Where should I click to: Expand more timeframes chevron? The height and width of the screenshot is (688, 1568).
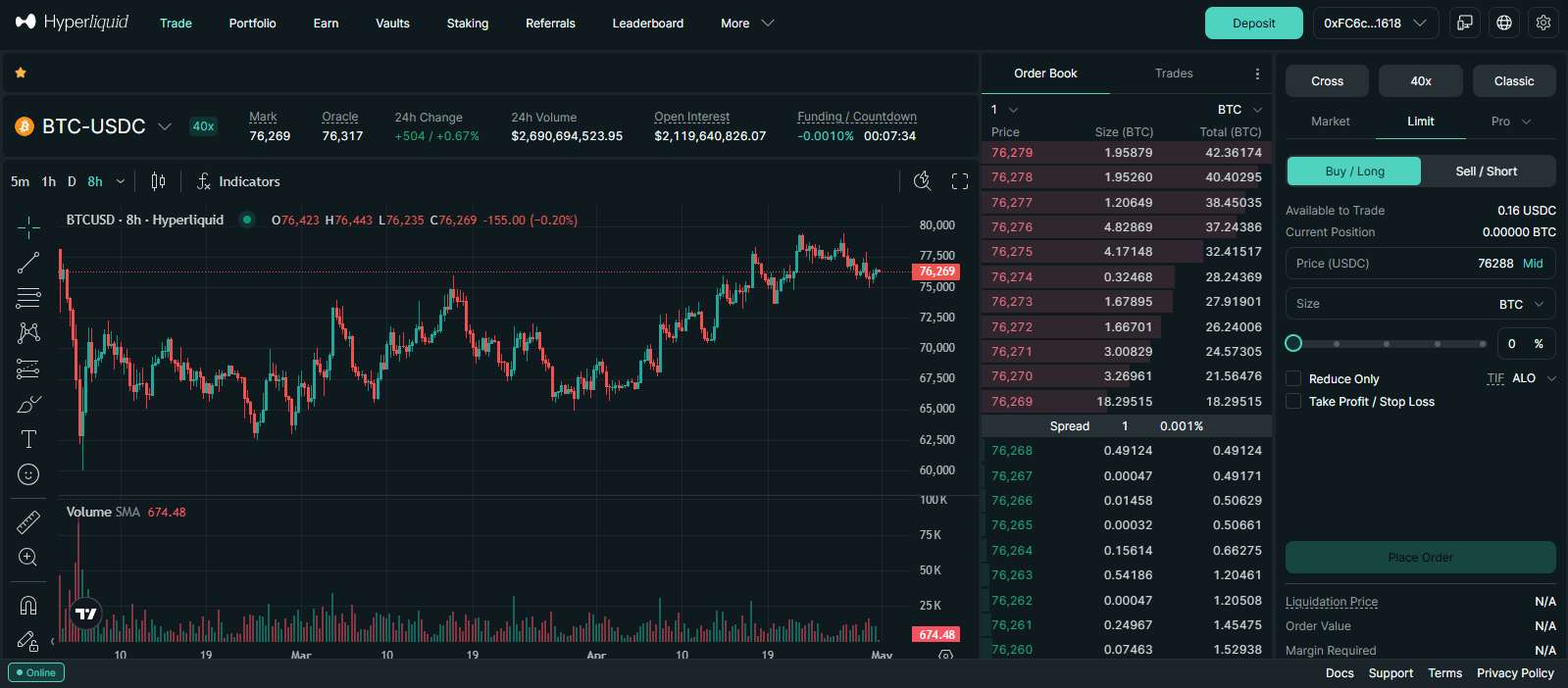tap(121, 181)
